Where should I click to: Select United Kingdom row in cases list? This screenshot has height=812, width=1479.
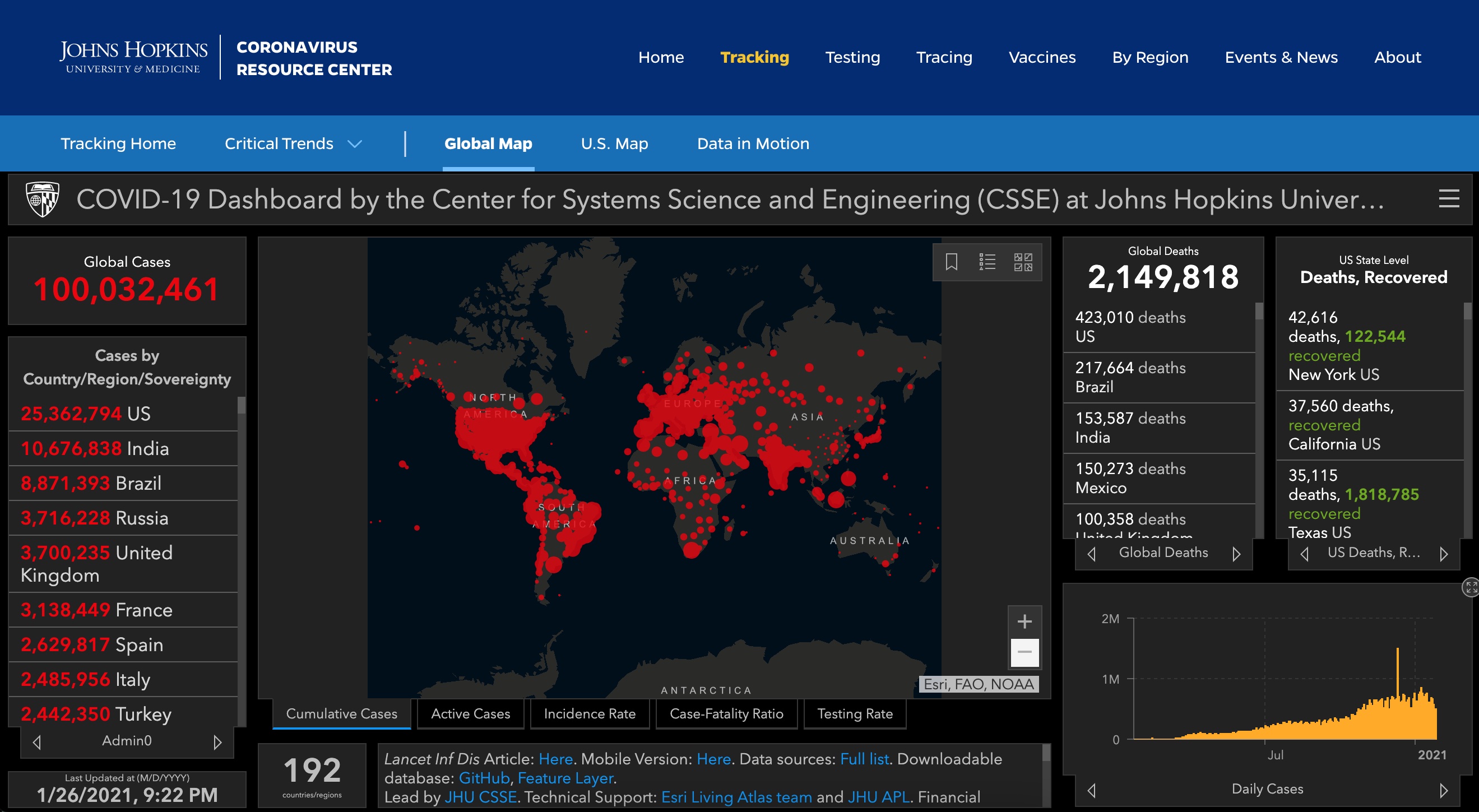point(123,564)
